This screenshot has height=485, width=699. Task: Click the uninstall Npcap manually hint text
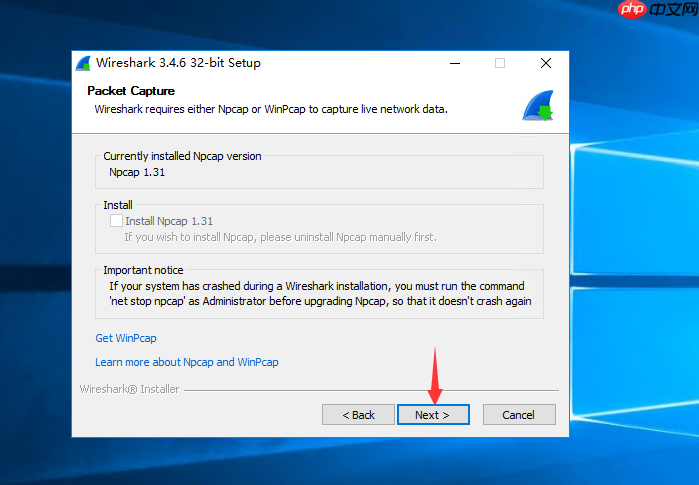coord(280,237)
